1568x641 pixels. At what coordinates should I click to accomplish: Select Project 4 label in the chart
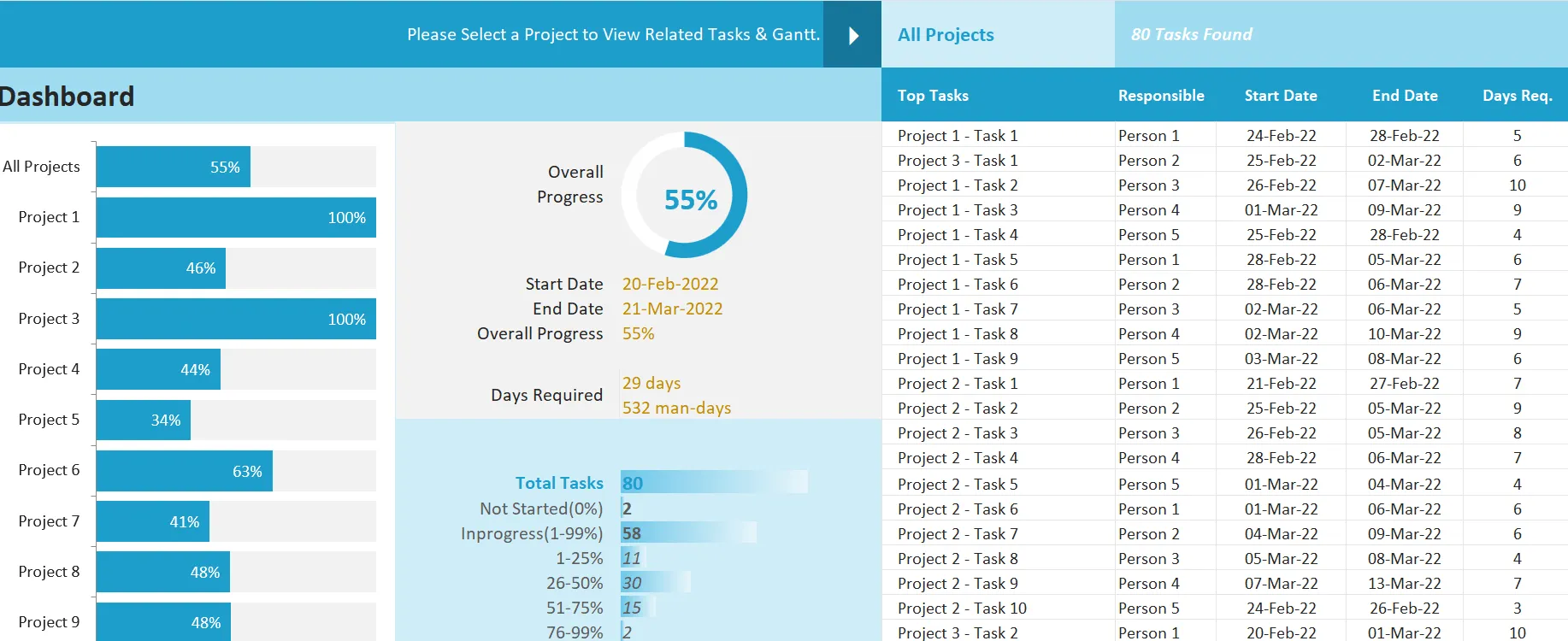coord(49,369)
